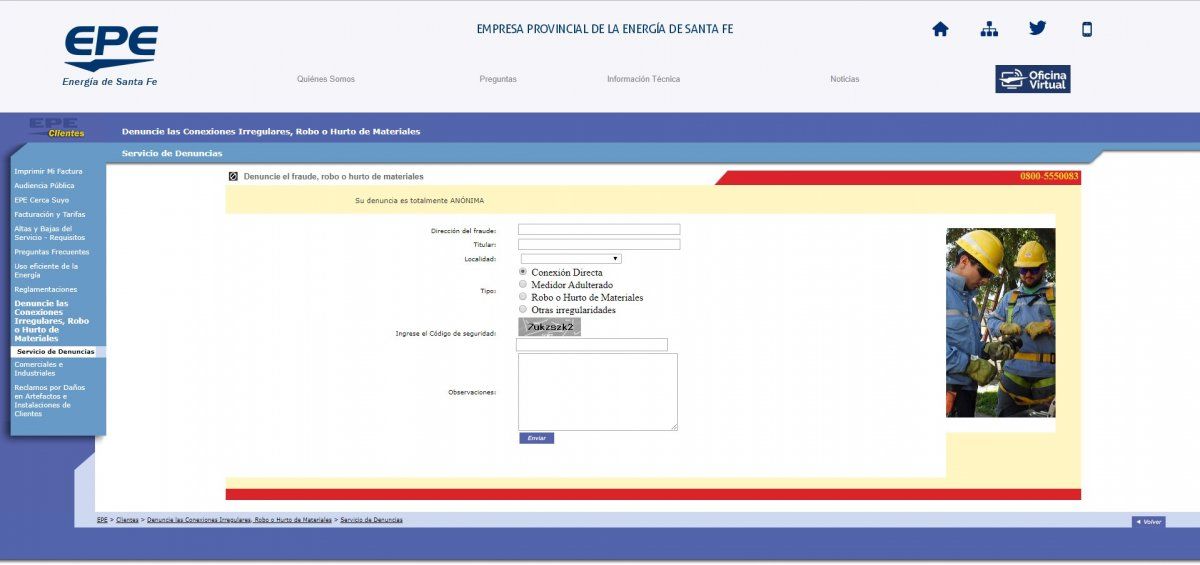Click the Observaciones text area
The width and height of the screenshot is (1200, 565).
pyautogui.click(x=597, y=391)
